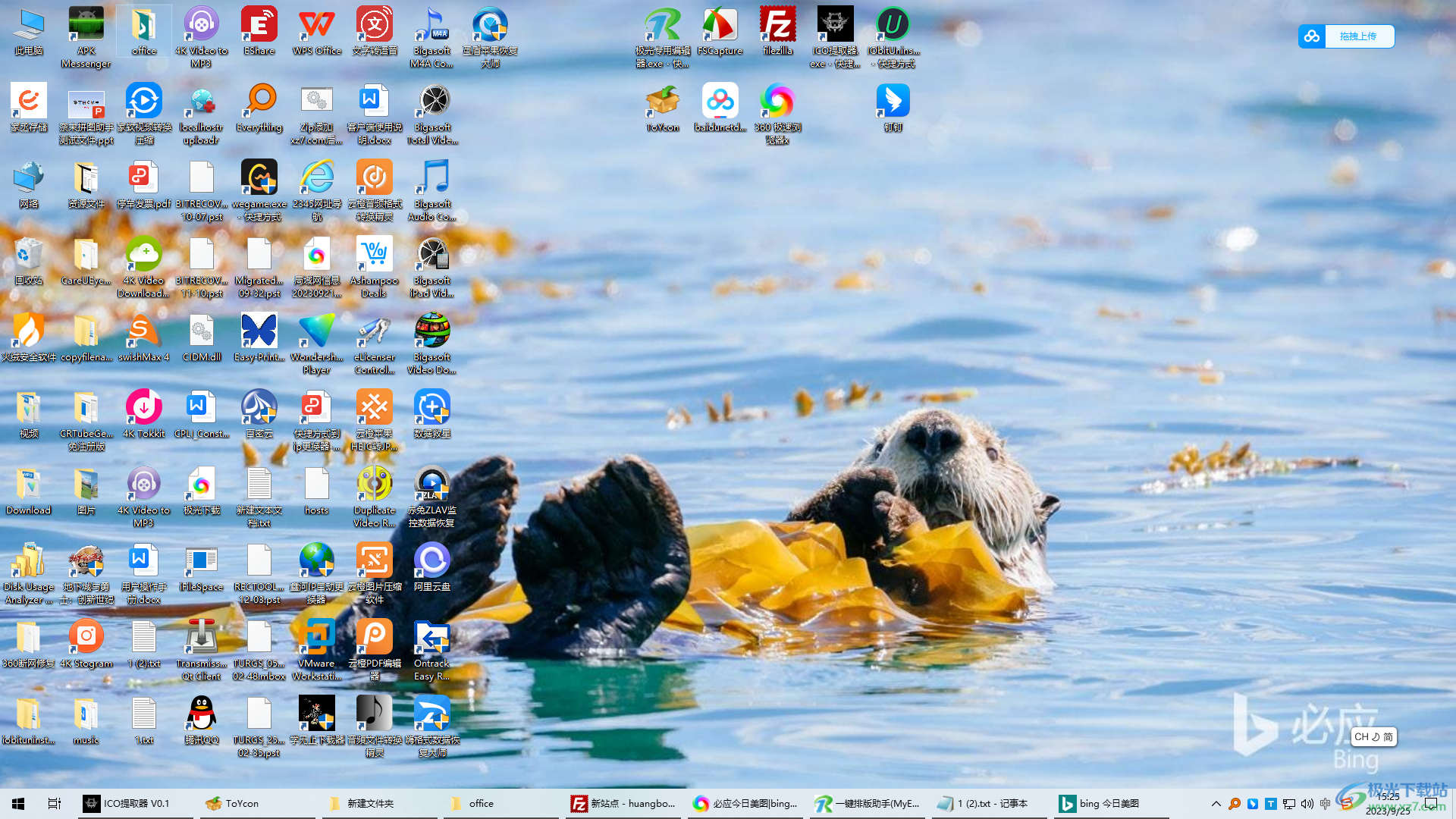
Task: Launch EShare desktop shortcut
Action: pos(259,30)
